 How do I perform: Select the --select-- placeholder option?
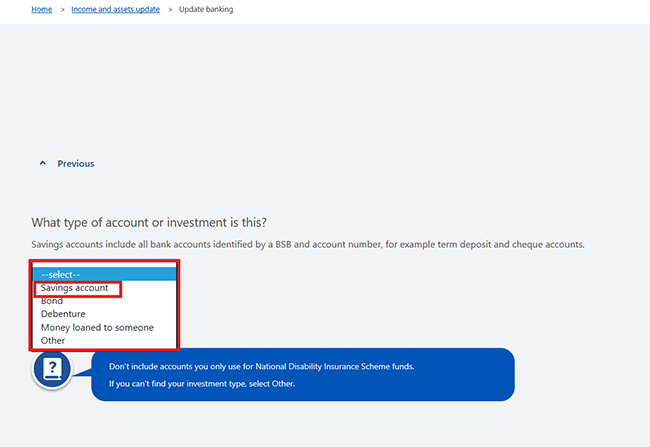tap(104, 275)
